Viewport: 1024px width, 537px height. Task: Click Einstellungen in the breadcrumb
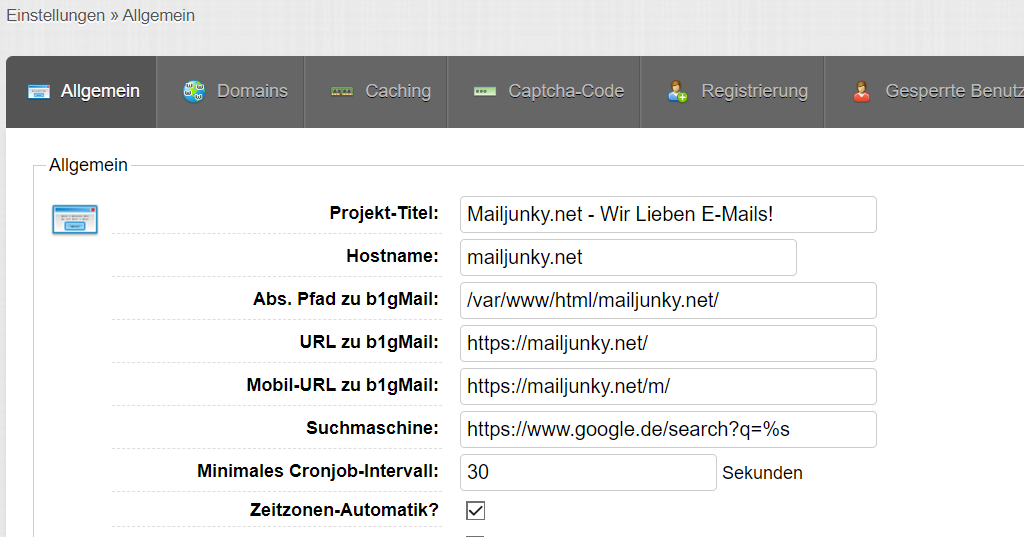tap(56, 16)
